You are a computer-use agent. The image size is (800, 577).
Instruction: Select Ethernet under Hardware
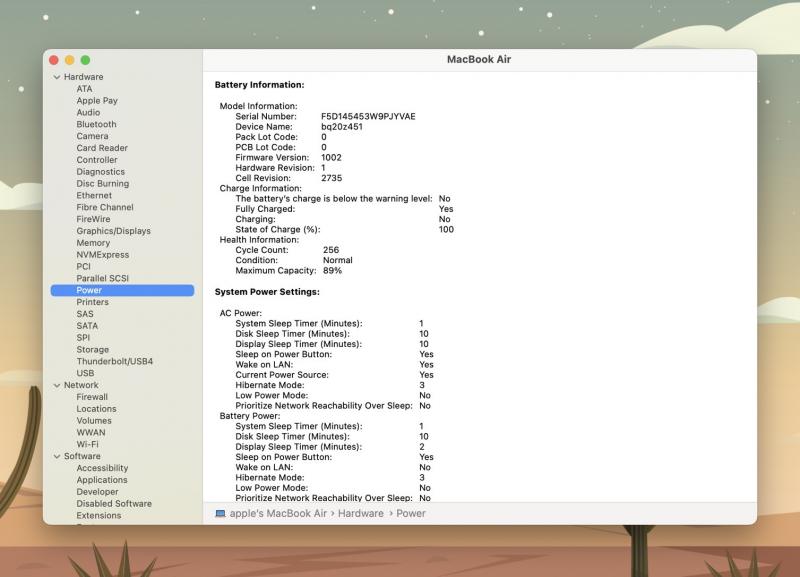94,195
